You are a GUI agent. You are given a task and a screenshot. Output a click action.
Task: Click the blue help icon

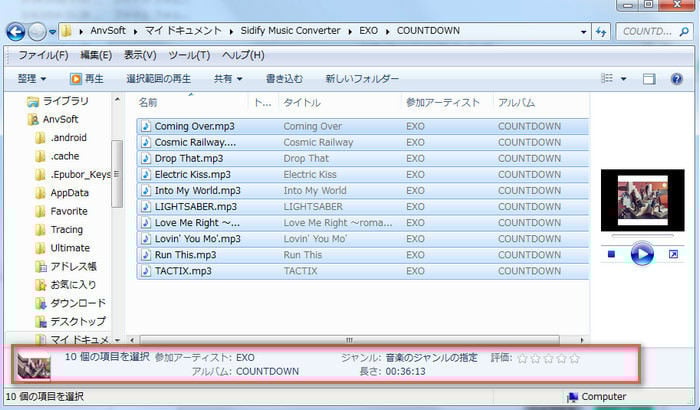677,79
